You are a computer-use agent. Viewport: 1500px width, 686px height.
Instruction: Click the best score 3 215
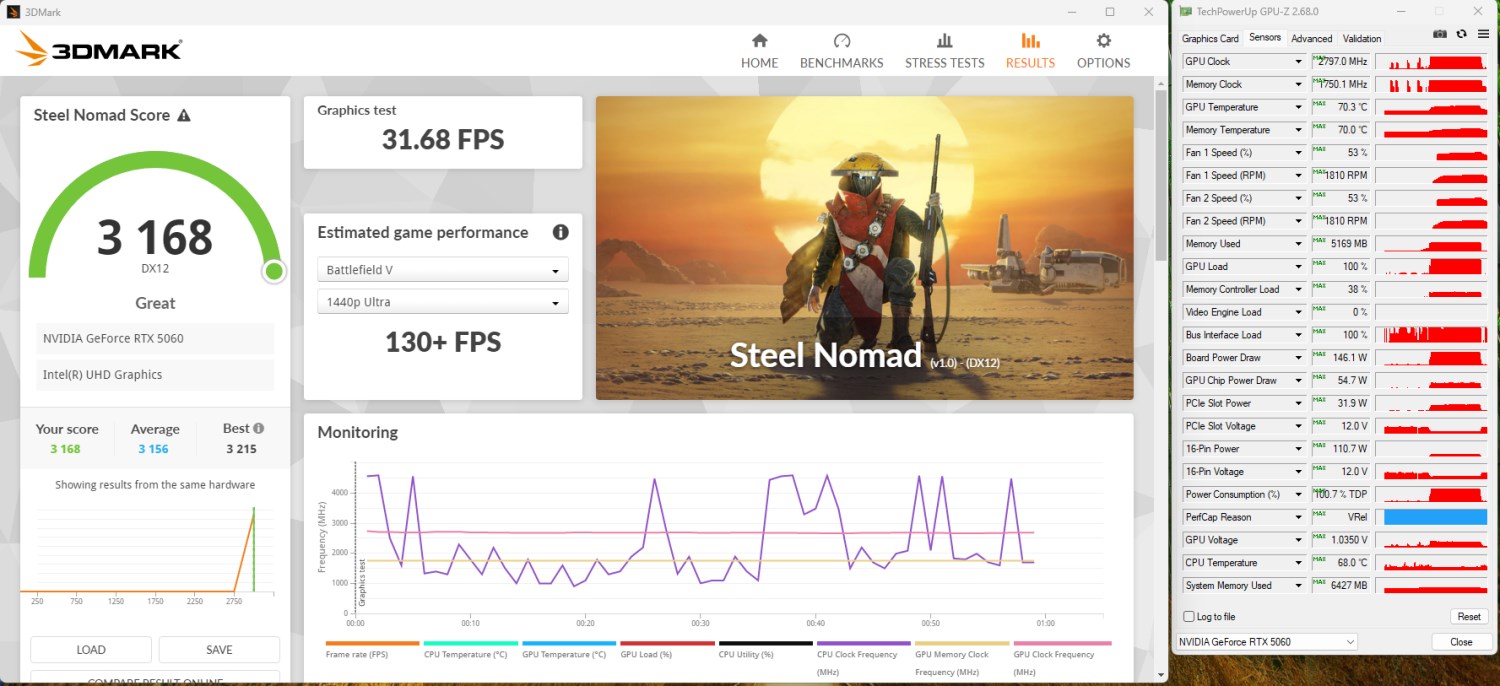241,449
